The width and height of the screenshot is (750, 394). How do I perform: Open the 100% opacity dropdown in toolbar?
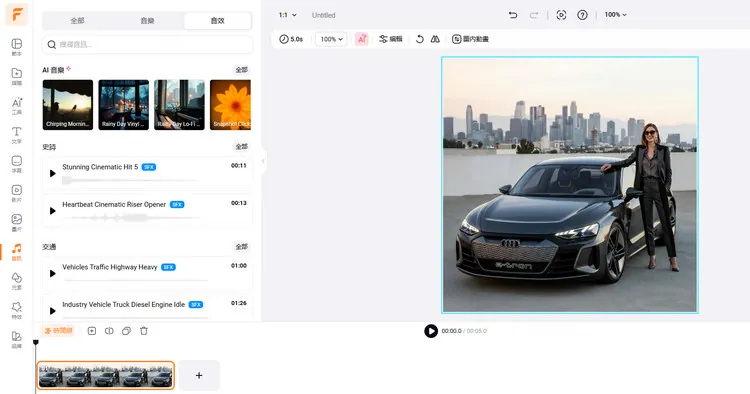pyautogui.click(x=331, y=39)
